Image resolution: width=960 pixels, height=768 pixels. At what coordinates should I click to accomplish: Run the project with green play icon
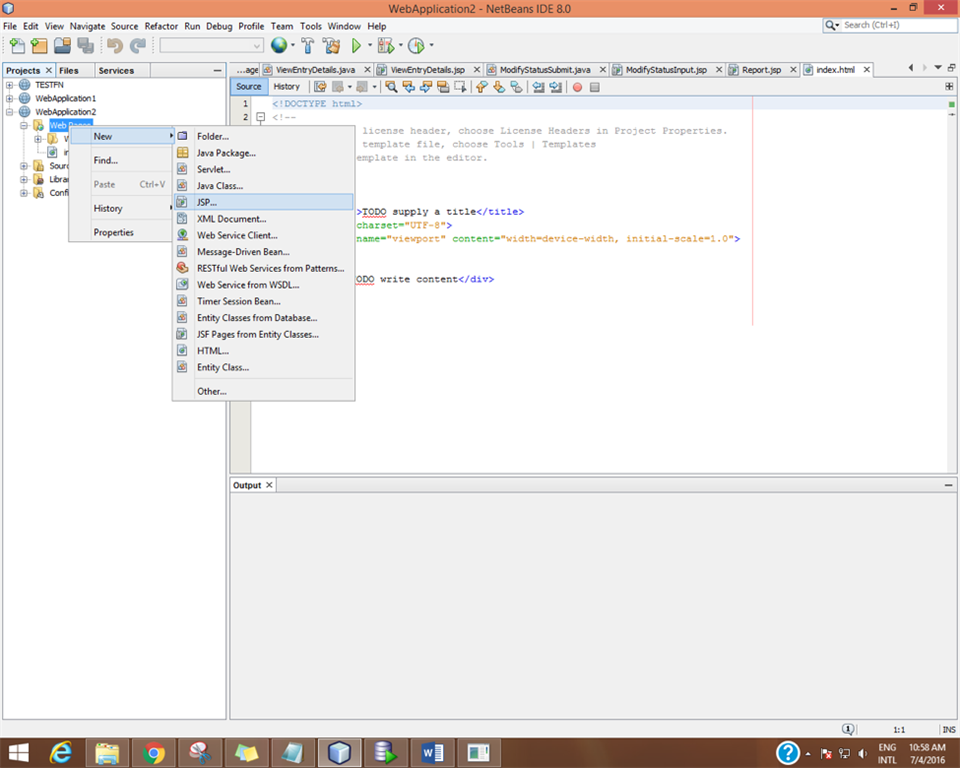point(356,46)
